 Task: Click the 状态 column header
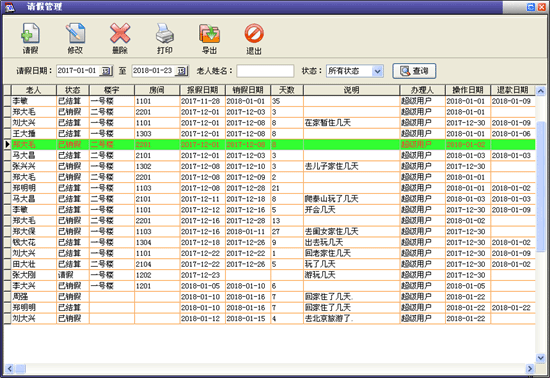pos(73,90)
